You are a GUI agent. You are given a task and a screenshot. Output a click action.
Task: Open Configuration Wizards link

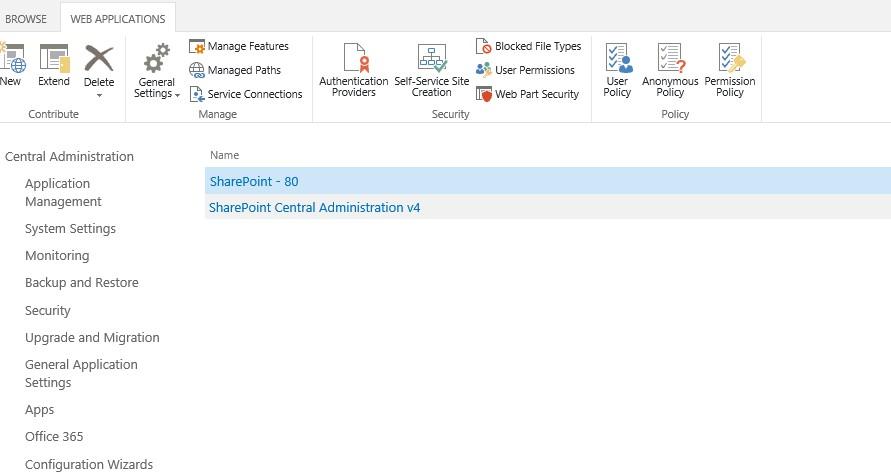point(89,464)
